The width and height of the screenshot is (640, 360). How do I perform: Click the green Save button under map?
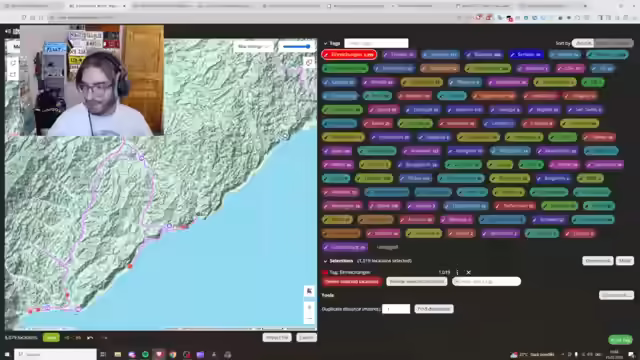(x=51, y=338)
